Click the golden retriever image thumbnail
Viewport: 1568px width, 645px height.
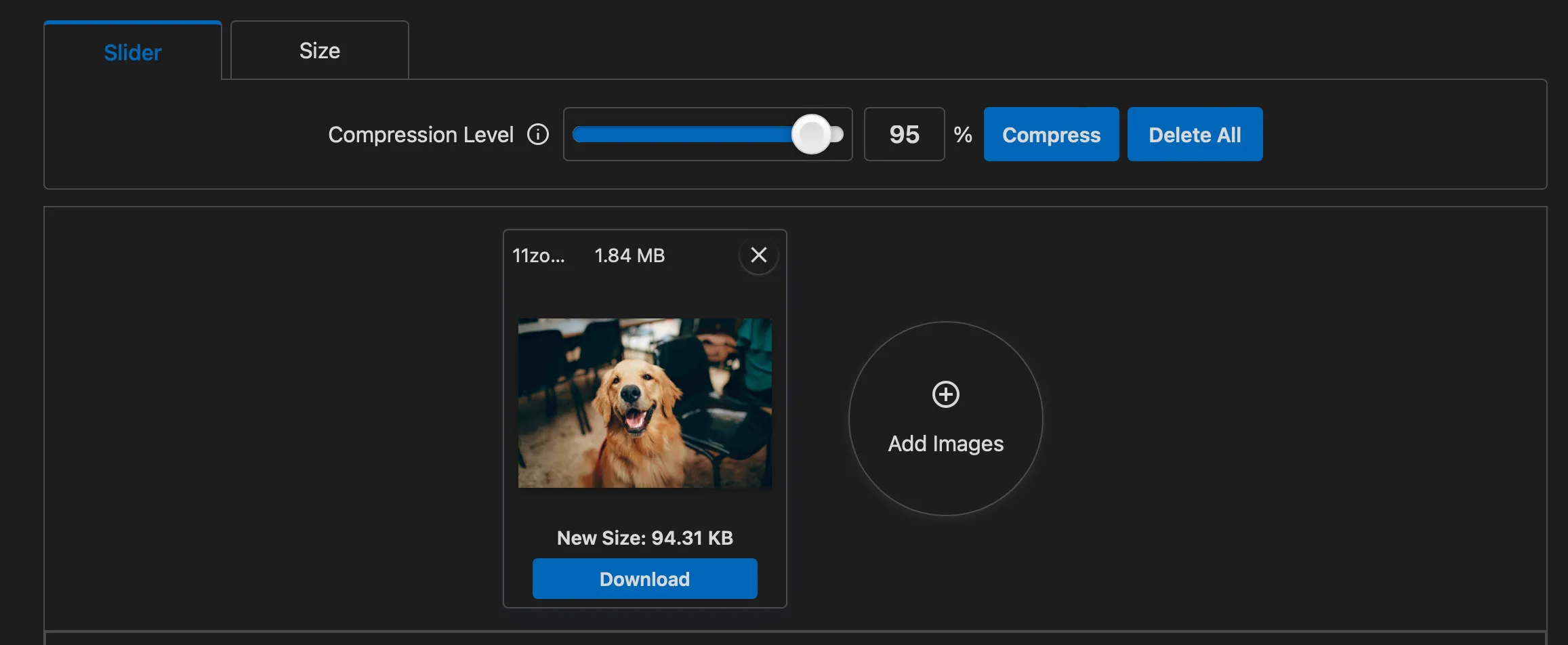pyautogui.click(x=644, y=402)
